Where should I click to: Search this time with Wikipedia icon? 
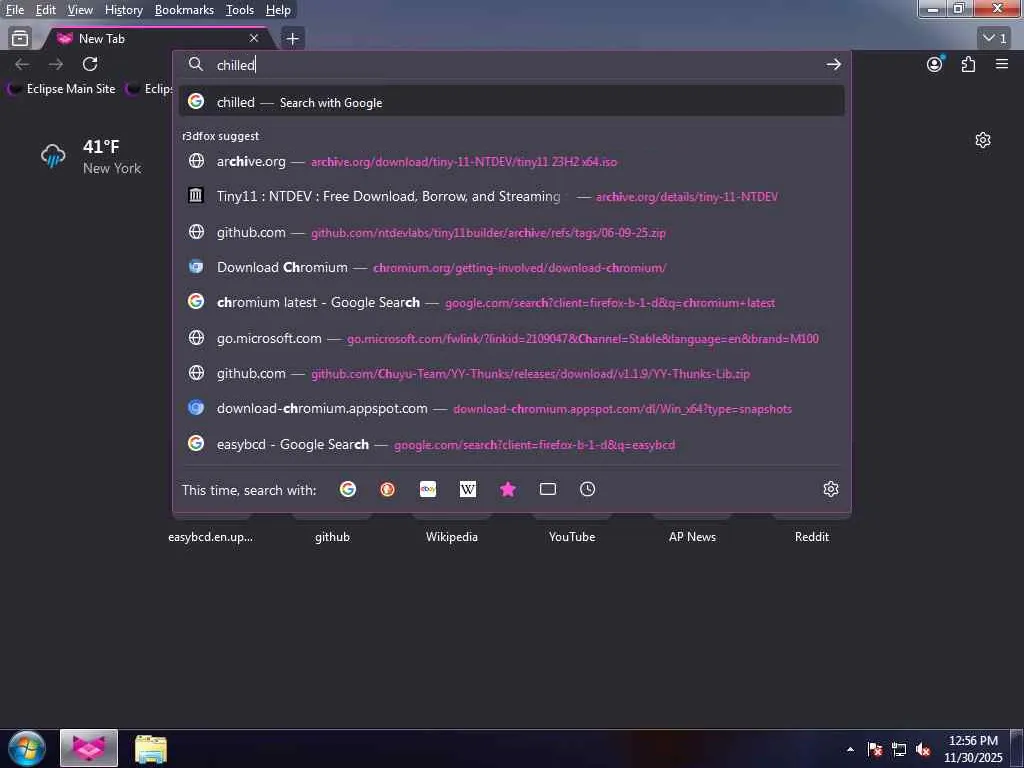click(x=468, y=489)
